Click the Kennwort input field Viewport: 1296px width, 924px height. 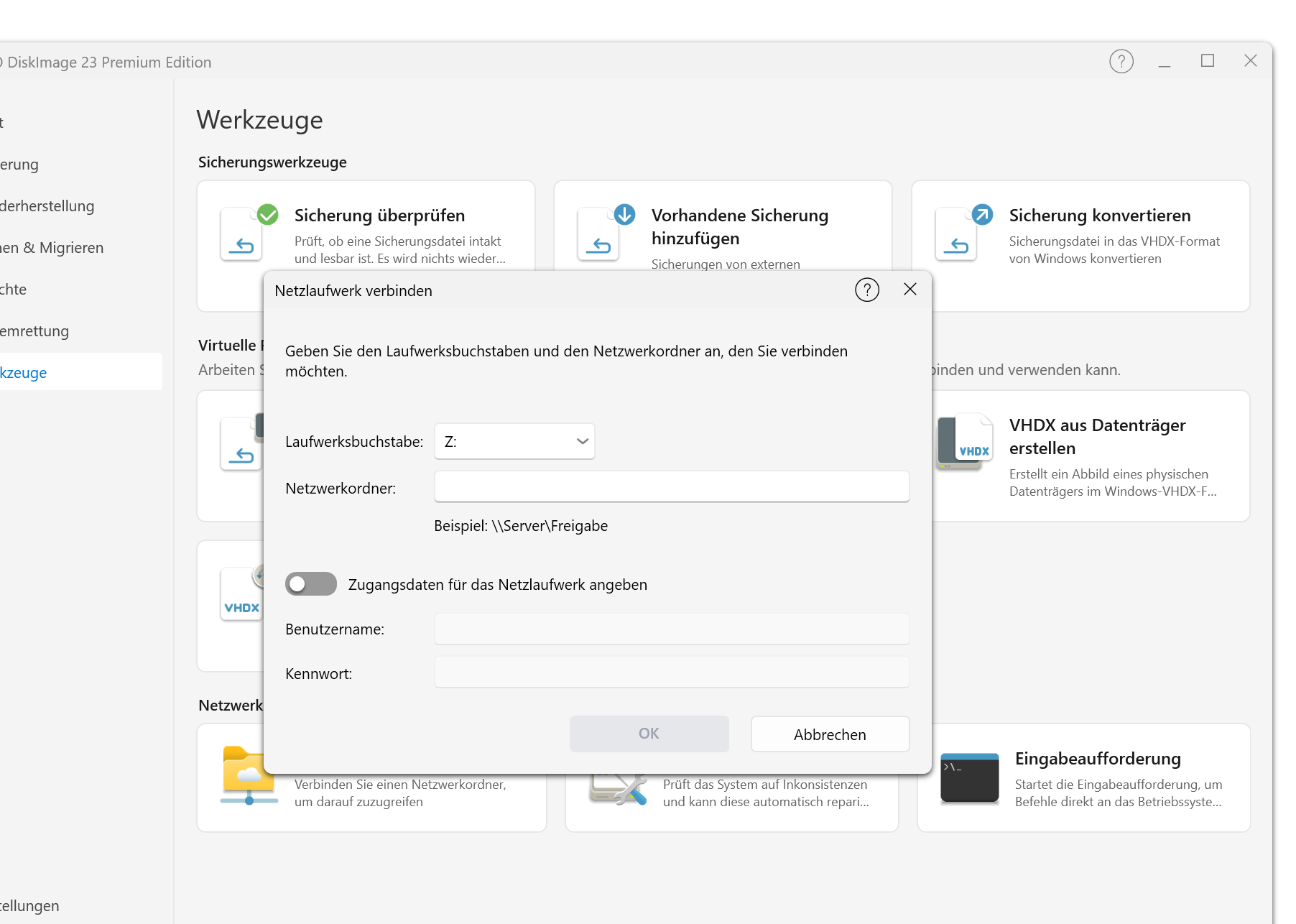coord(672,673)
